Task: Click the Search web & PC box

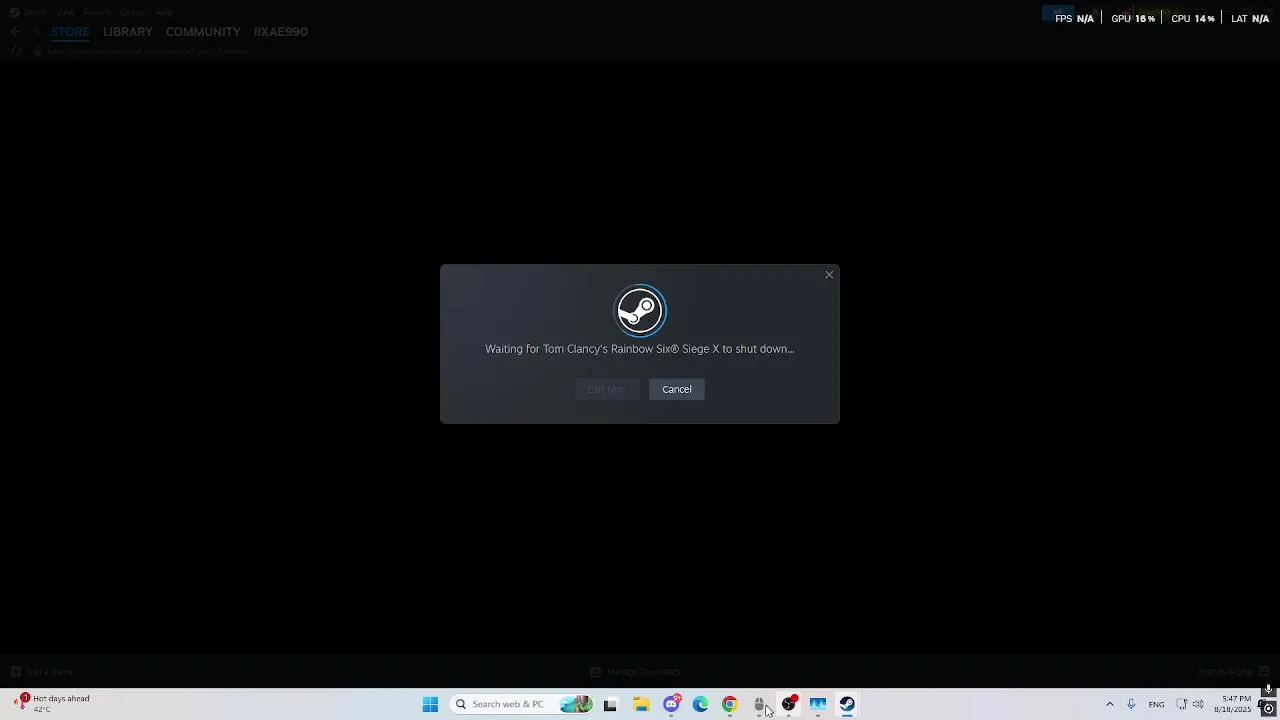Action: coord(520,704)
